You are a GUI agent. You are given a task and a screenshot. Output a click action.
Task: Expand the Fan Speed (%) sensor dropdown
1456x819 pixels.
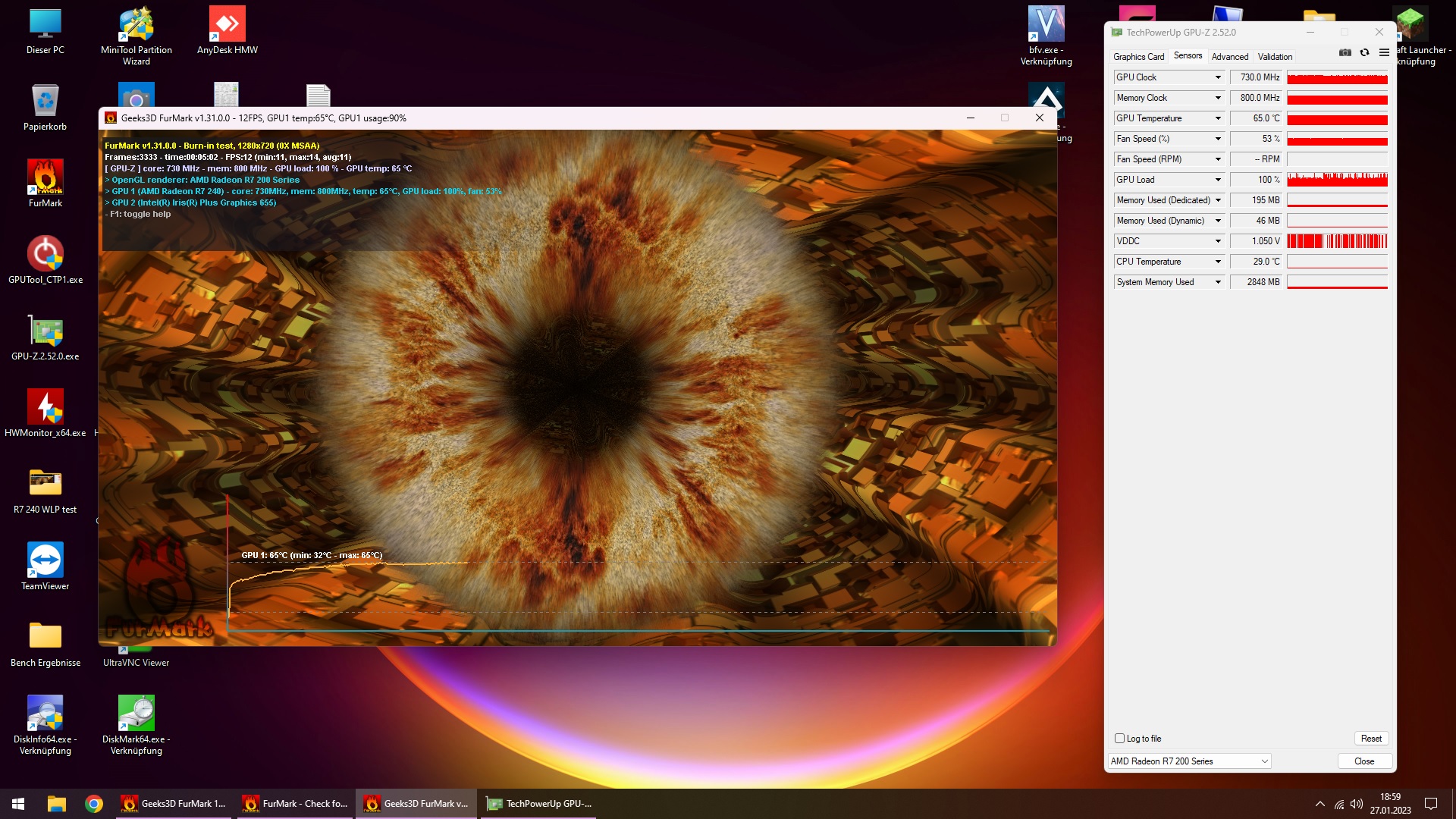pyautogui.click(x=1218, y=139)
